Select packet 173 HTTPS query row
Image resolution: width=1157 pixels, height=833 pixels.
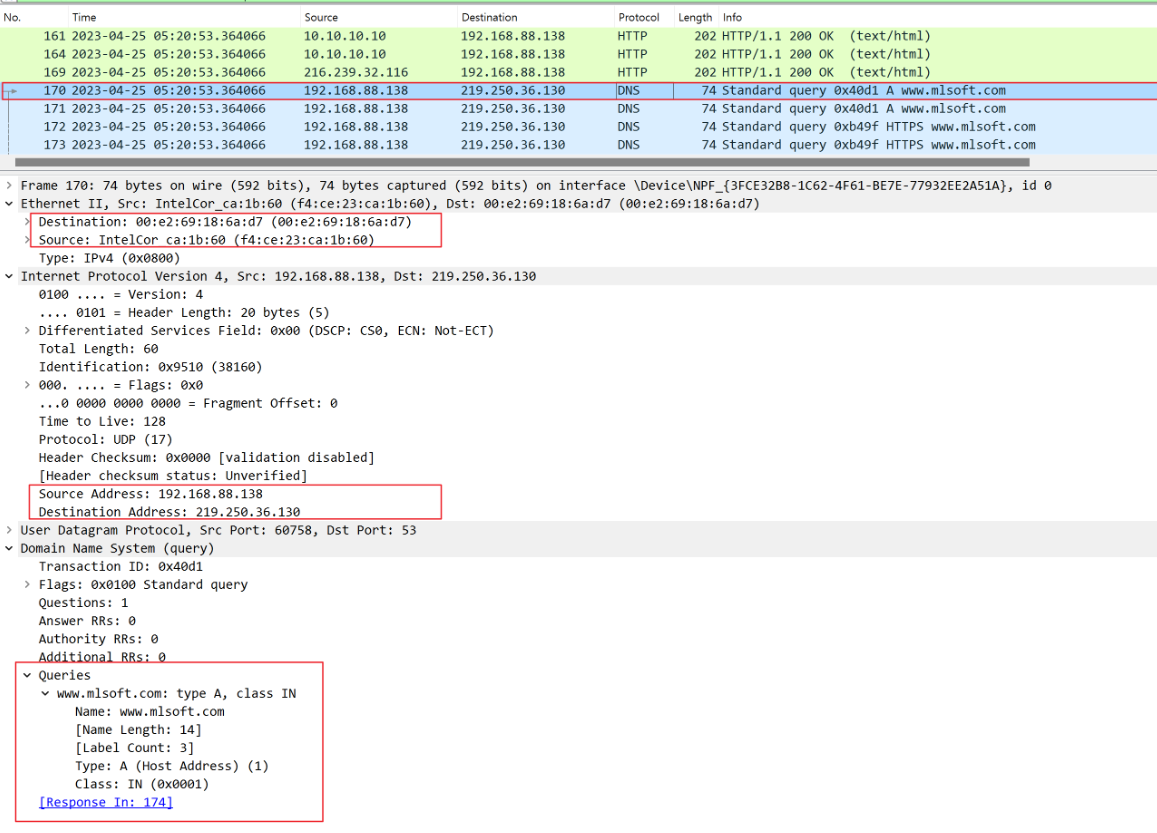click(x=578, y=145)
